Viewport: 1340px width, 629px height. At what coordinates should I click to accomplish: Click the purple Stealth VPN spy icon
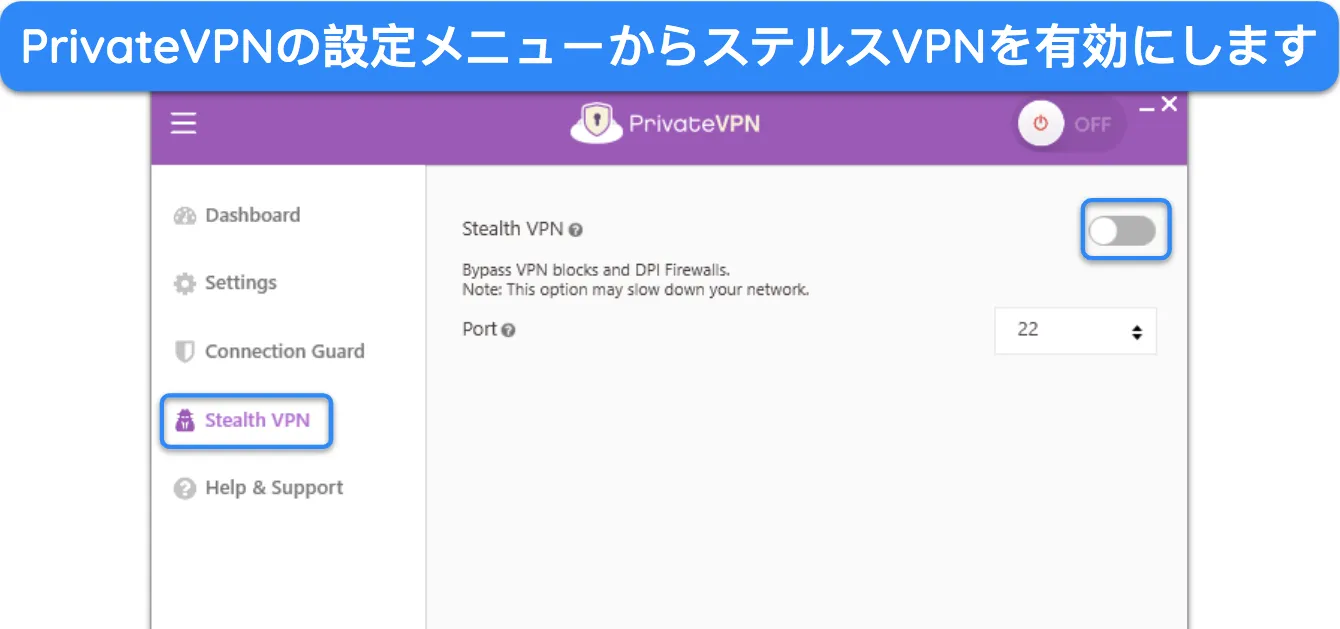[184, 420]
